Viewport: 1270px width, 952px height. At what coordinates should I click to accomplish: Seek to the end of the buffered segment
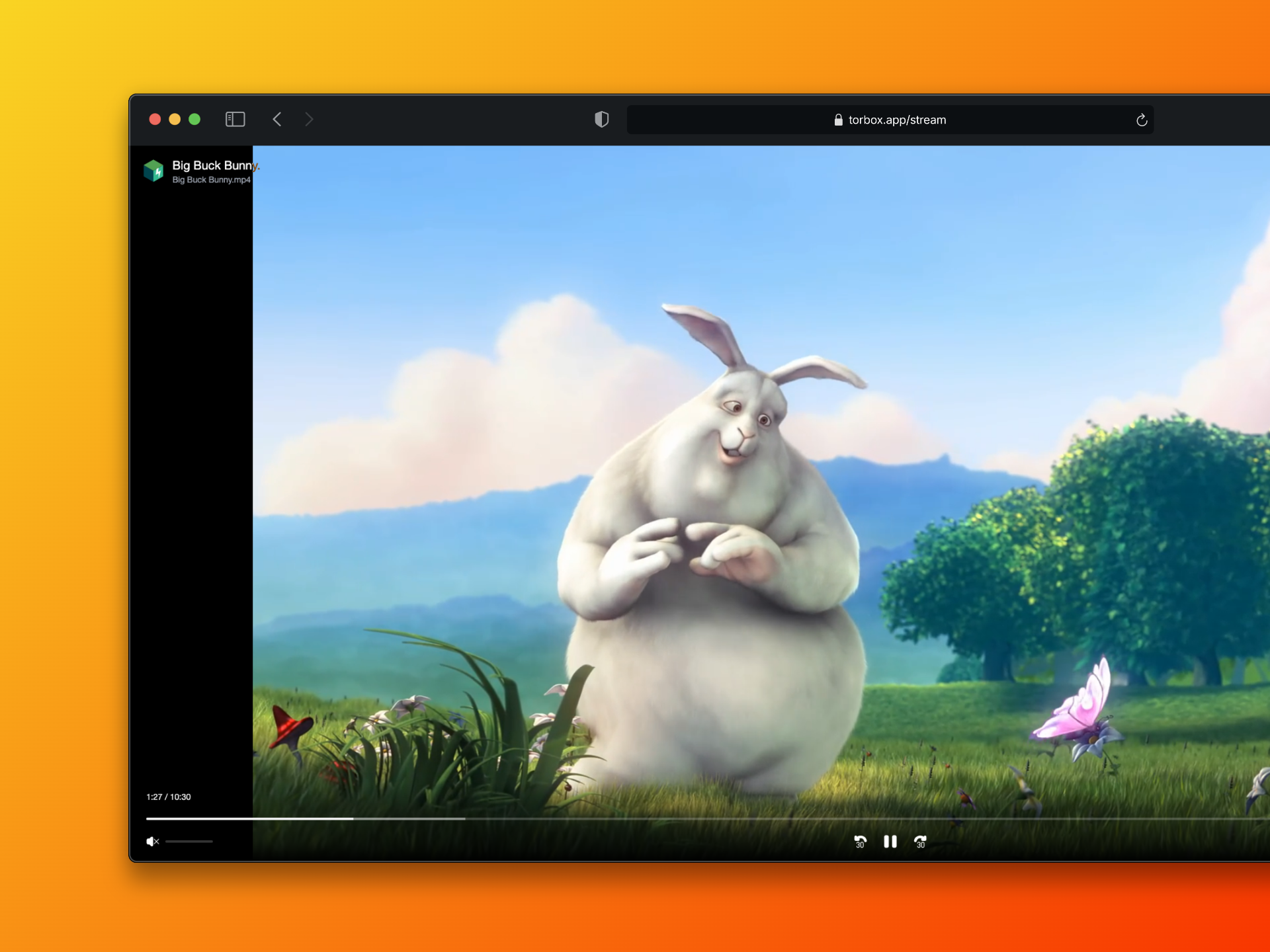click(464, 818)
